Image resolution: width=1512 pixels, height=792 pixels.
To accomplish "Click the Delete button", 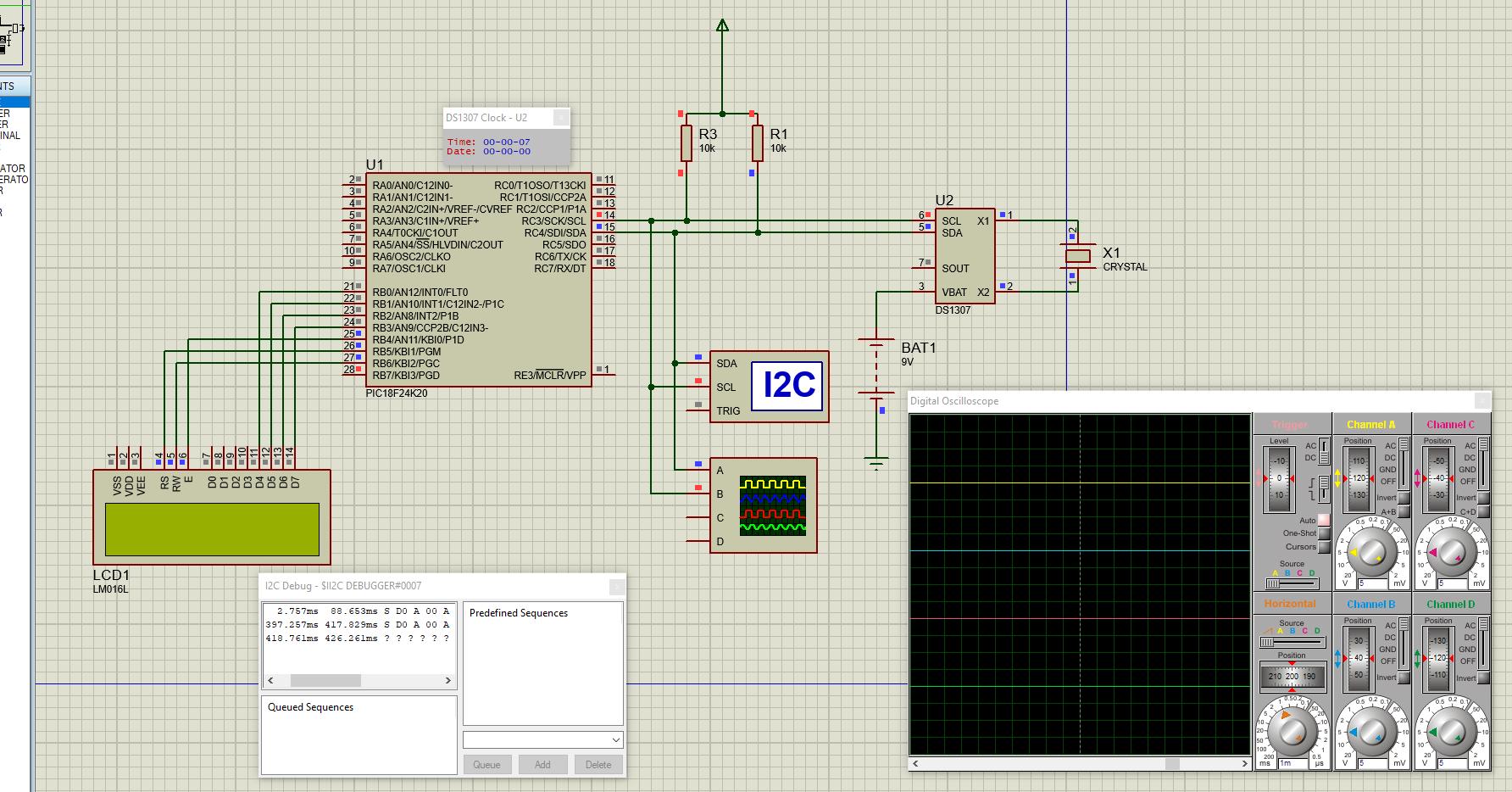I will coord(598,764).
